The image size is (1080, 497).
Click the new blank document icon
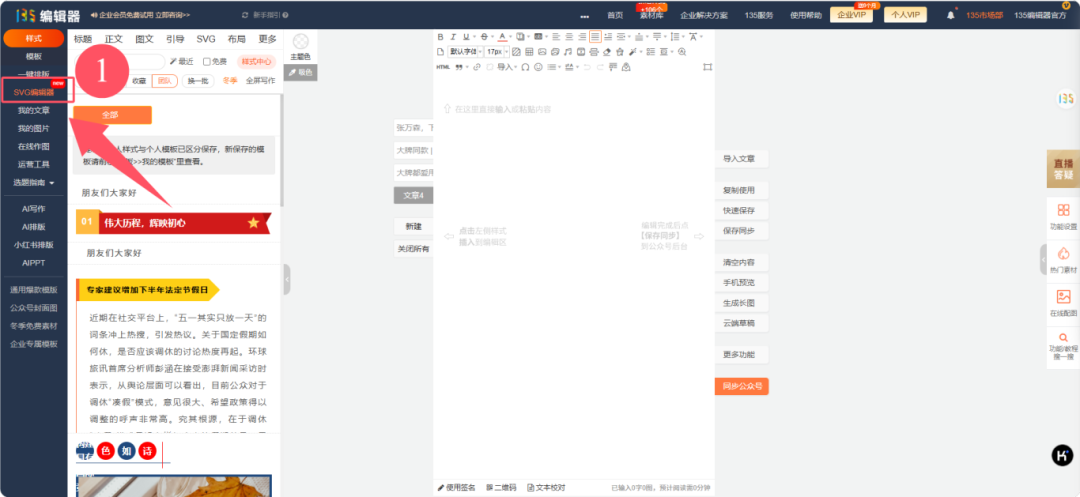(x=441, y=52)
